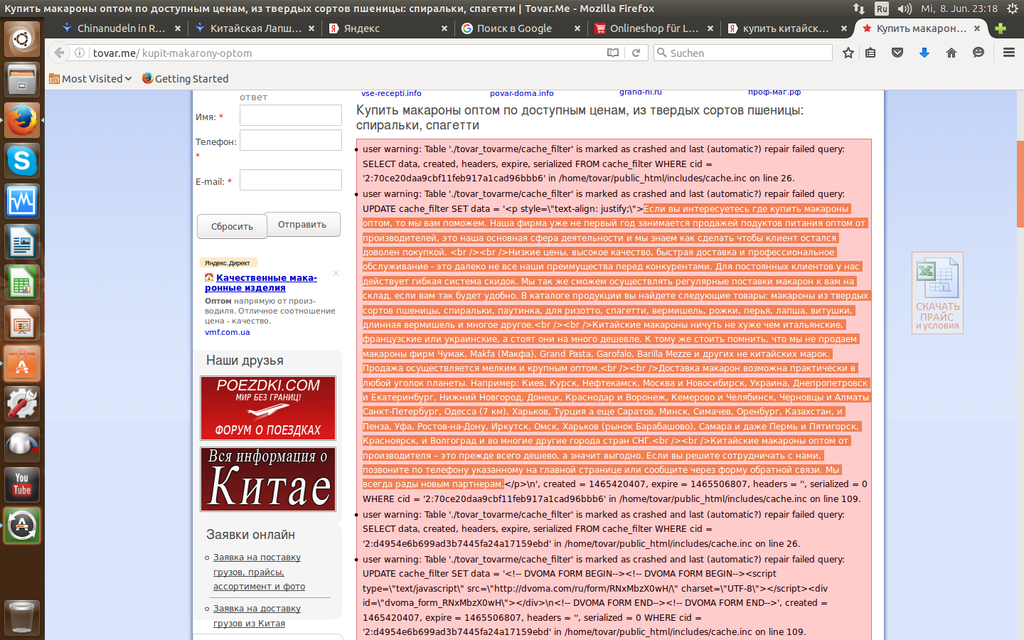Screen dimensions: 1024x640
Task: Open LibreOffice Writer from launcher
Action: coord(22,242)
